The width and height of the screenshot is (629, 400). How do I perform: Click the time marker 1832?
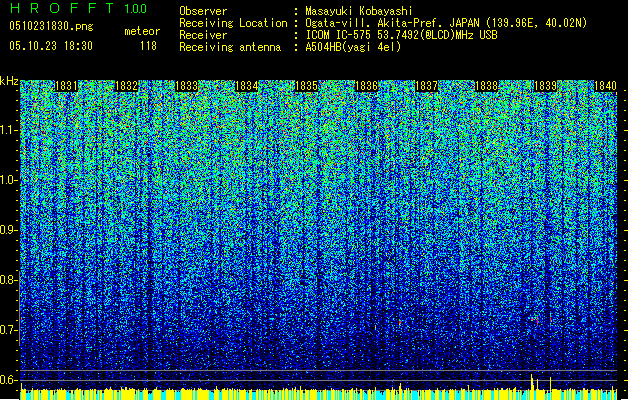coord(126,86)
